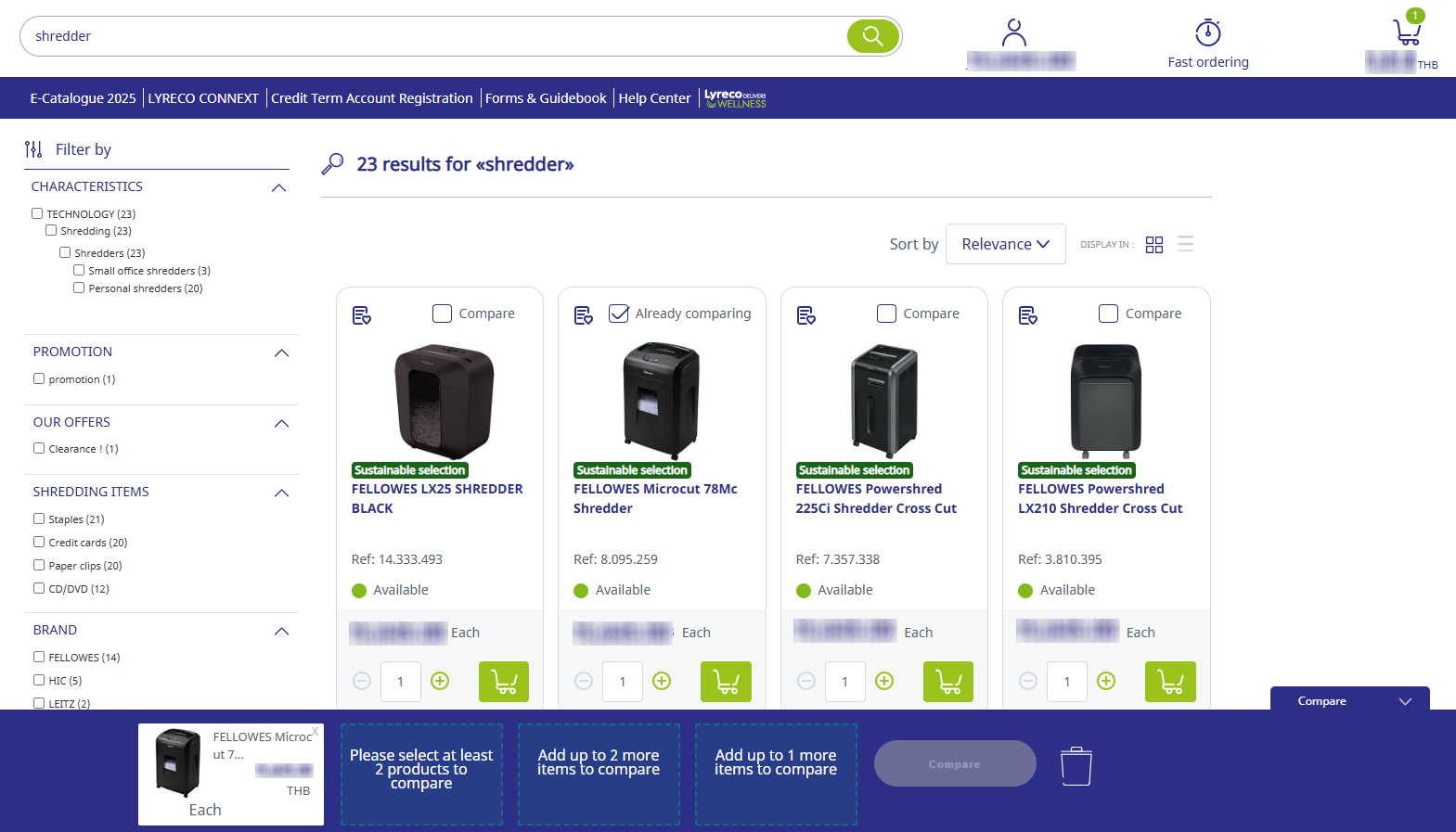Click the green search magnifier button
This screenshot has width=1456, height=832.
[x=872, y=36]
